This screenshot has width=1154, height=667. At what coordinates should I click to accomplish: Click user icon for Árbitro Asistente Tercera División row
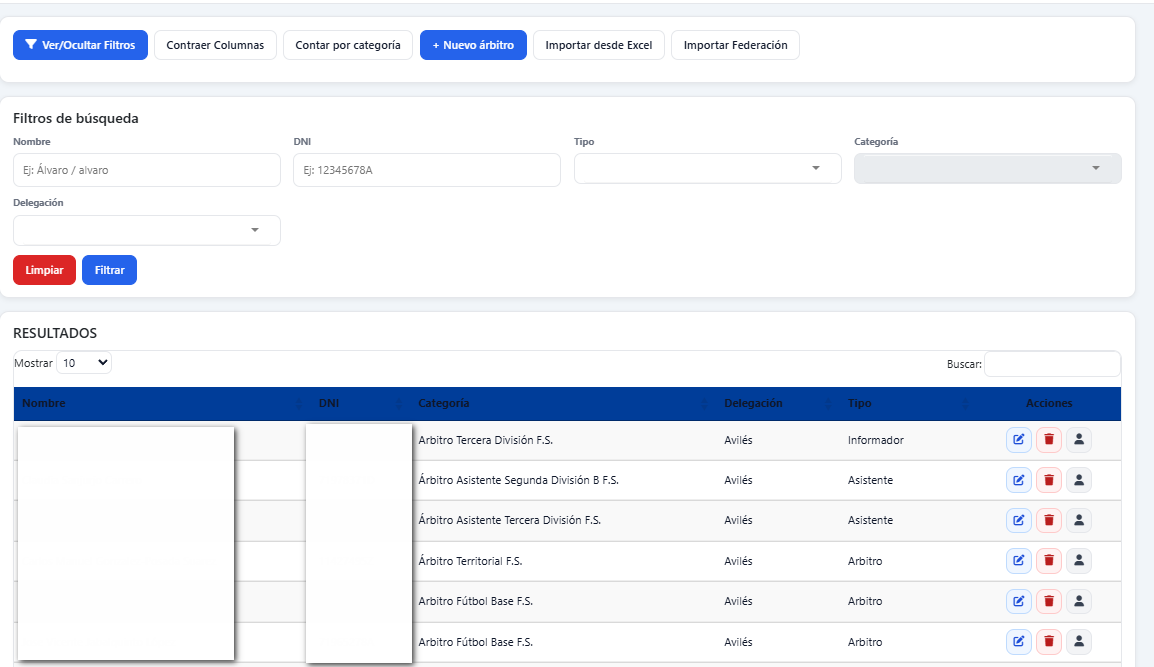1079,520
